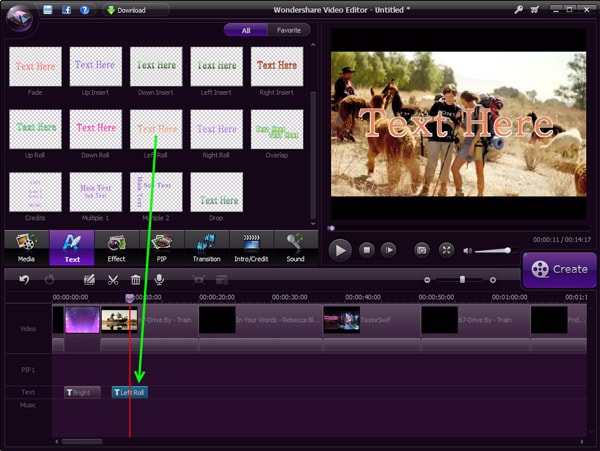Select the Left Roll text clip on timeline

[130, 392]
